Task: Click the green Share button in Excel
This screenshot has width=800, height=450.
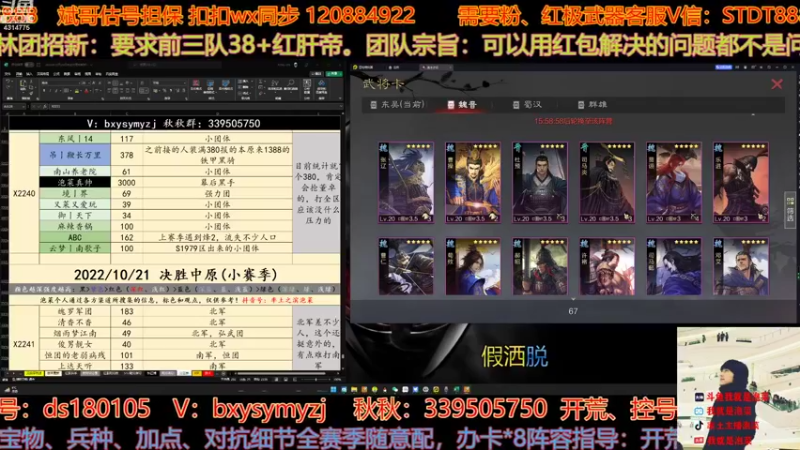Action: point(334,73)
